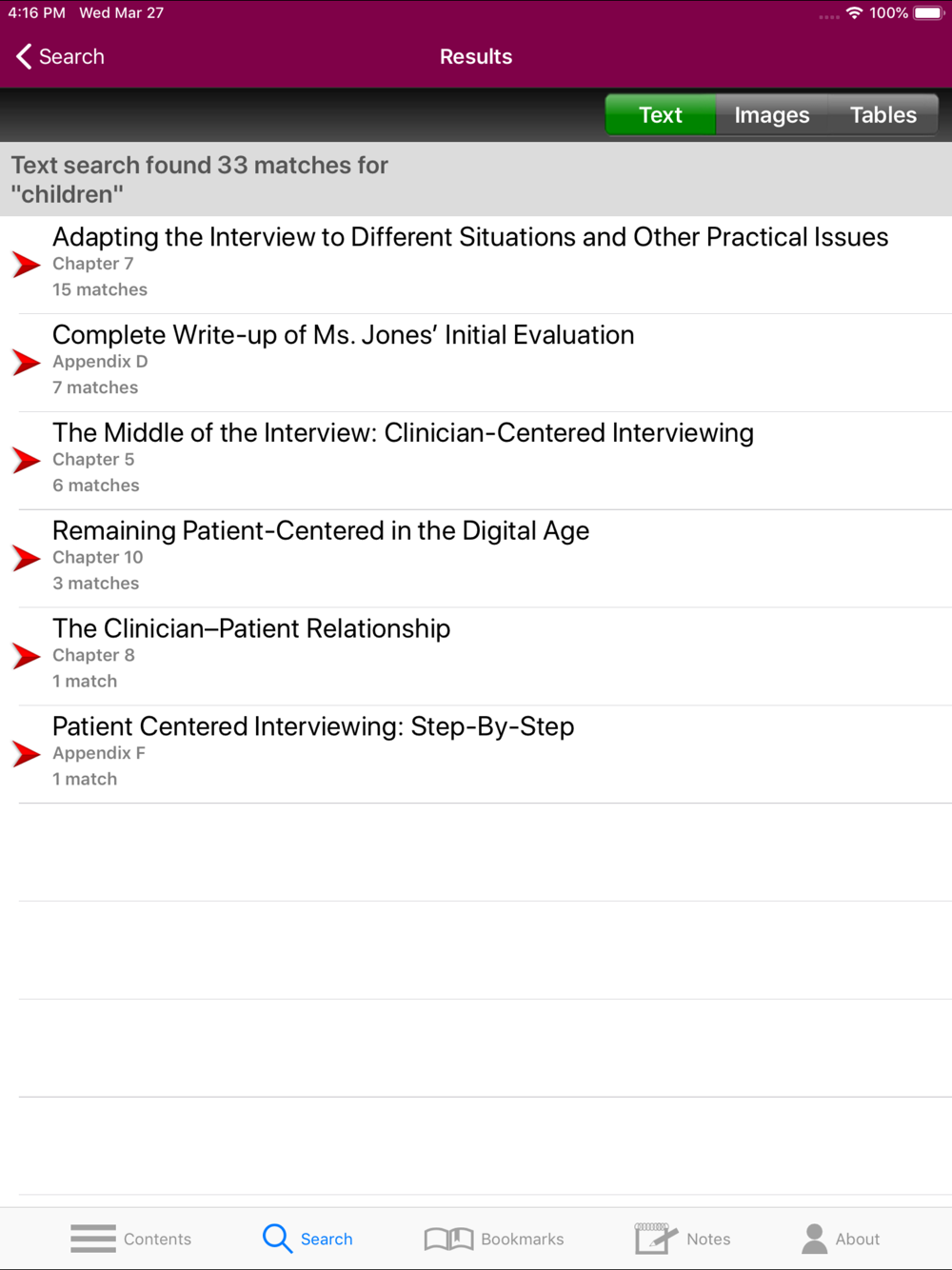
Task: Open the Contents list icon
Action: [x=93, y=1239]
